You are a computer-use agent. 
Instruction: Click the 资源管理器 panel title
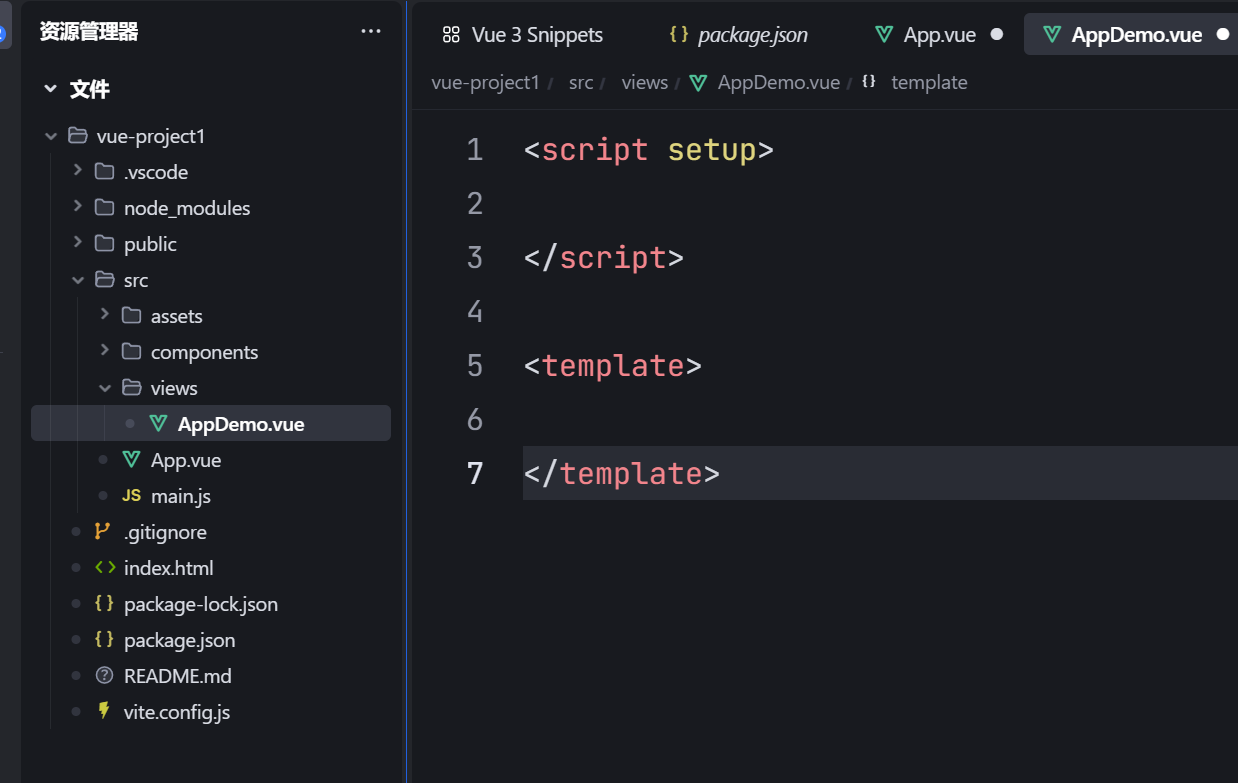tap(89, 32)
